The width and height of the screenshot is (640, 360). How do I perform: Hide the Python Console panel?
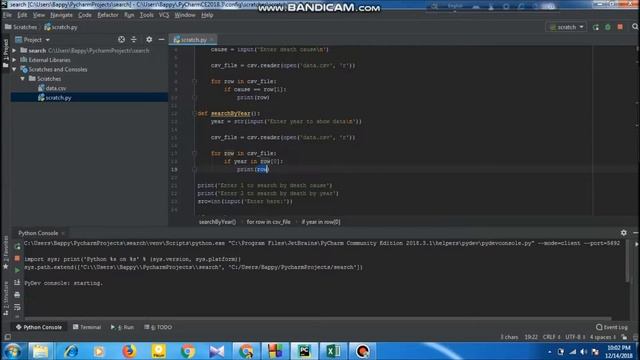(x=636, y=233)
